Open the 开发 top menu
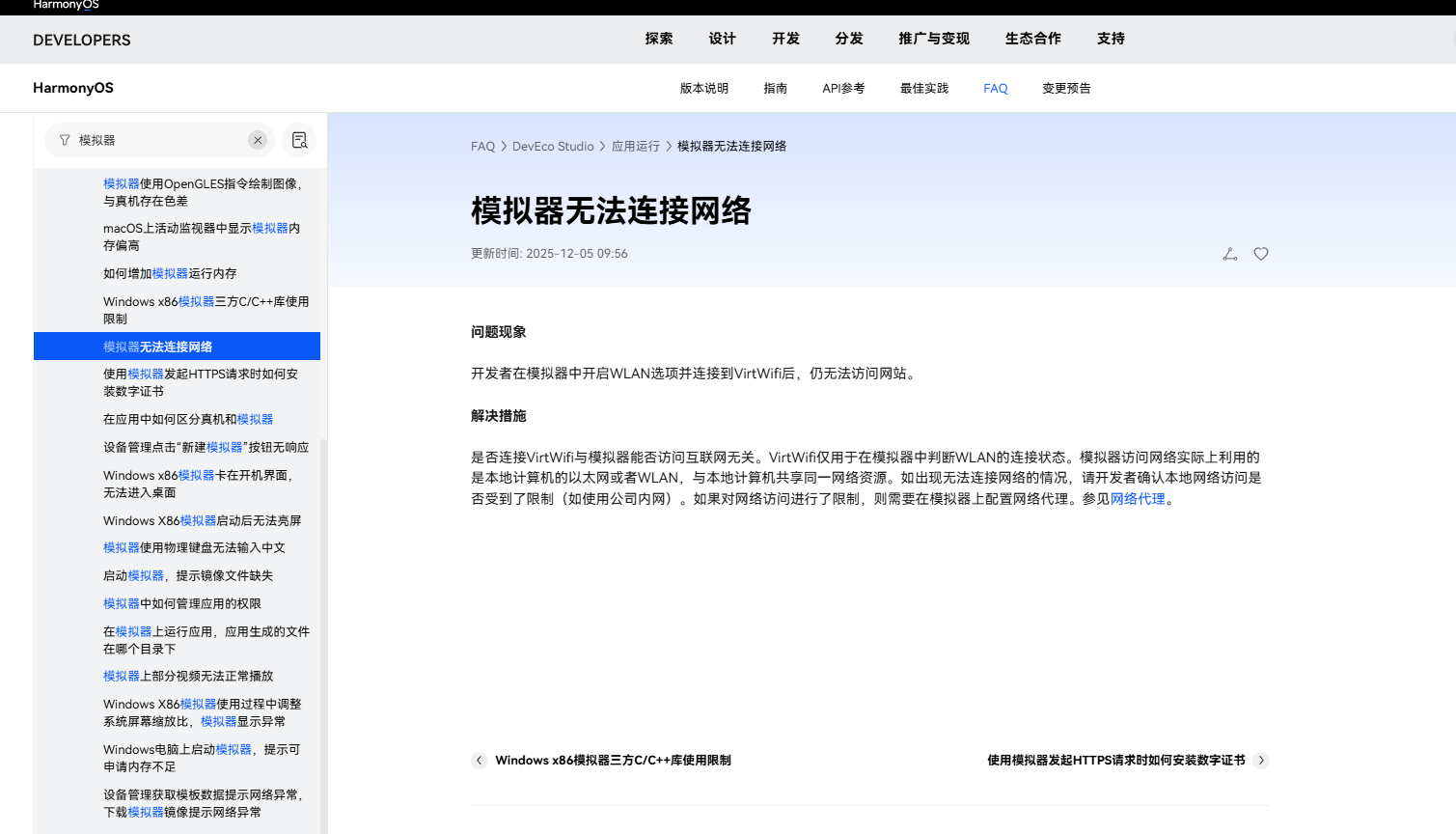The width and height of the screenshot is (1456, 834). (x=786, y=39)
